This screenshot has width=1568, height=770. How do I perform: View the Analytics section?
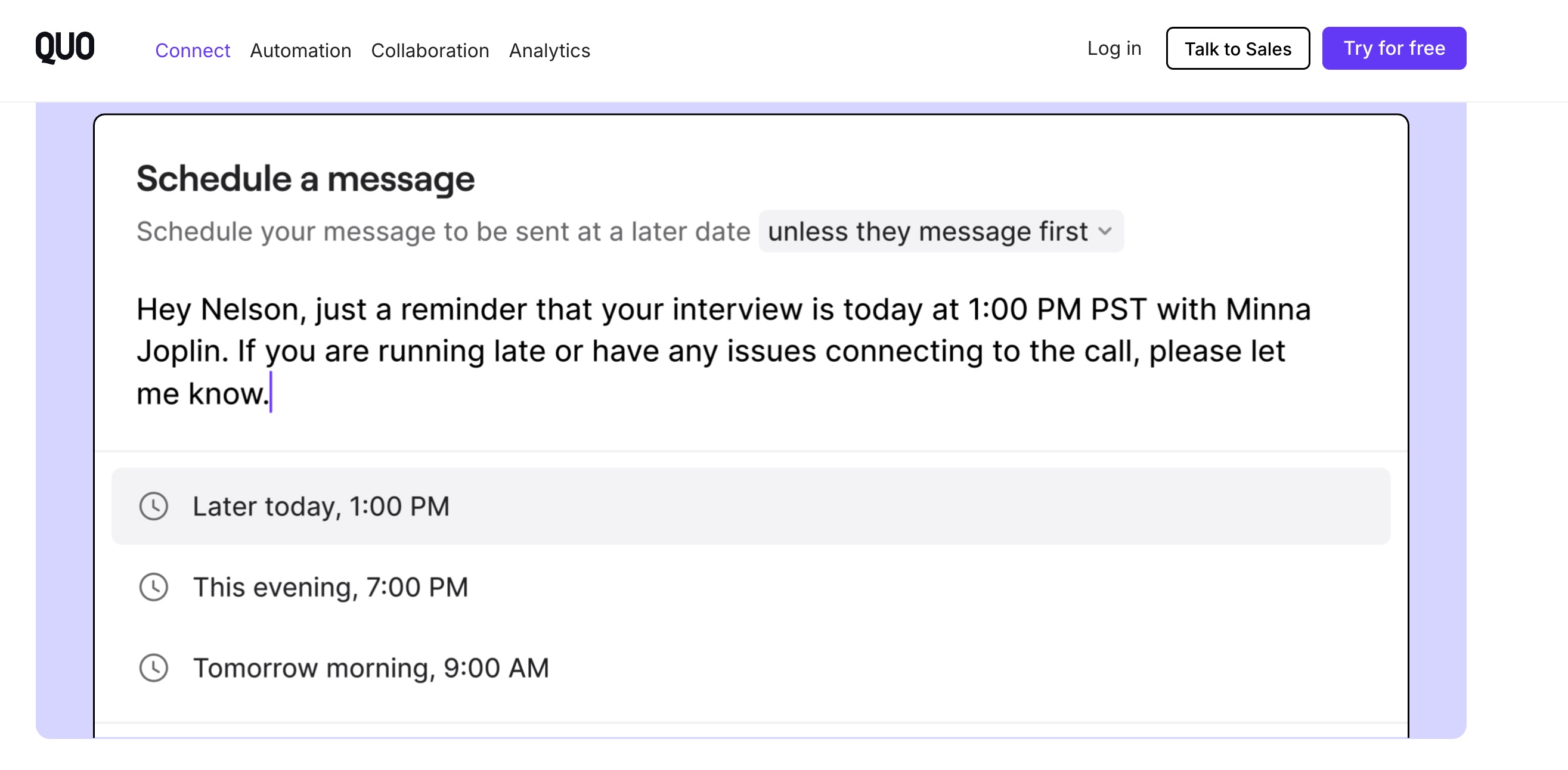[549, 51]
